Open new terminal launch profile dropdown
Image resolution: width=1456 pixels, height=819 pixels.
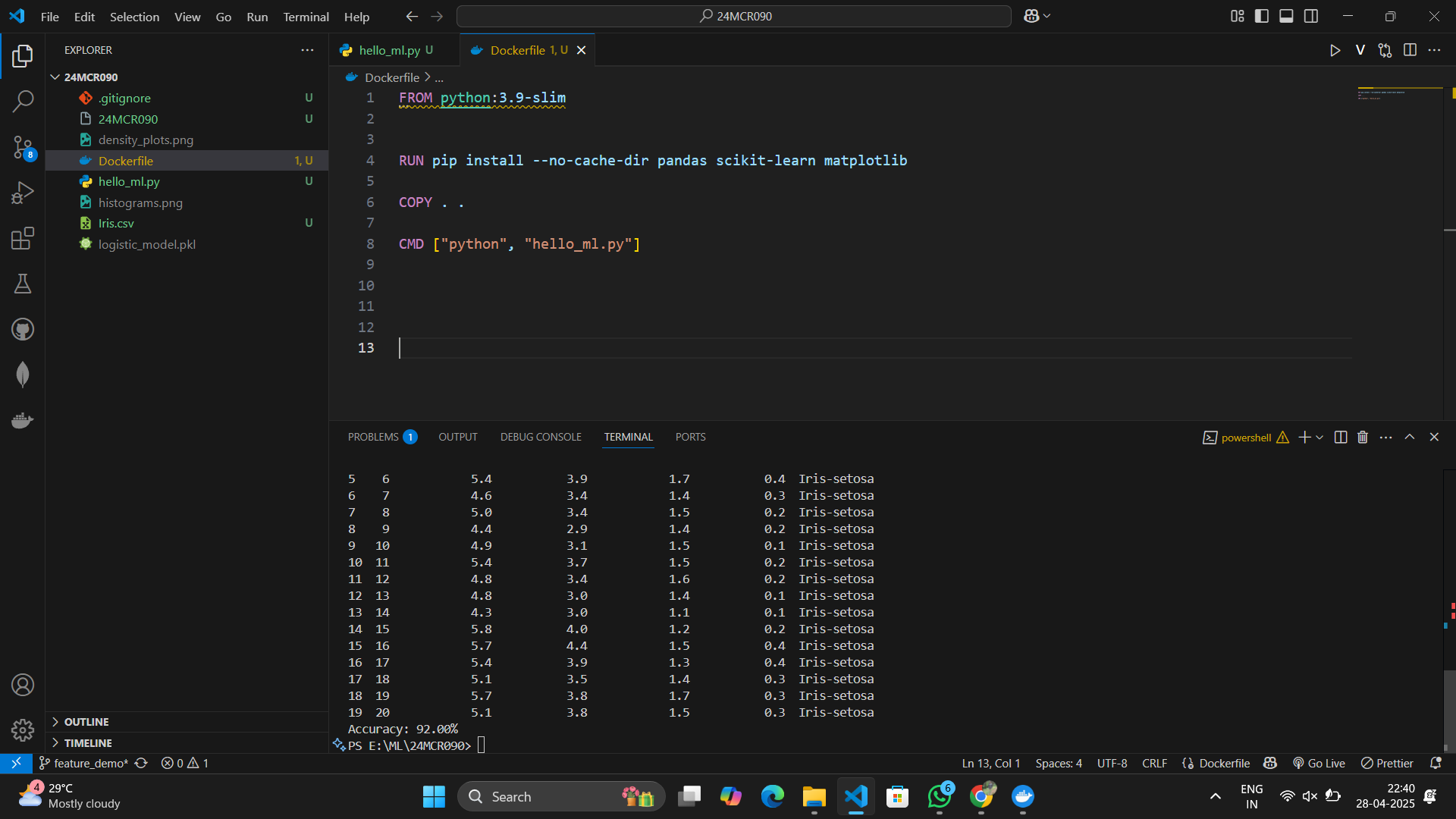[x=1319, y=437]
